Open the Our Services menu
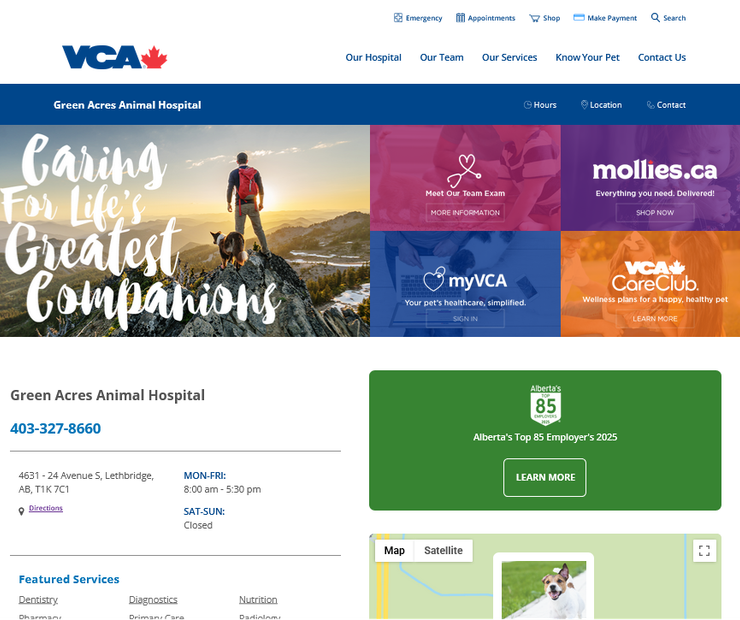This screenshot has width=740, height=620. (x=509, y=58)
